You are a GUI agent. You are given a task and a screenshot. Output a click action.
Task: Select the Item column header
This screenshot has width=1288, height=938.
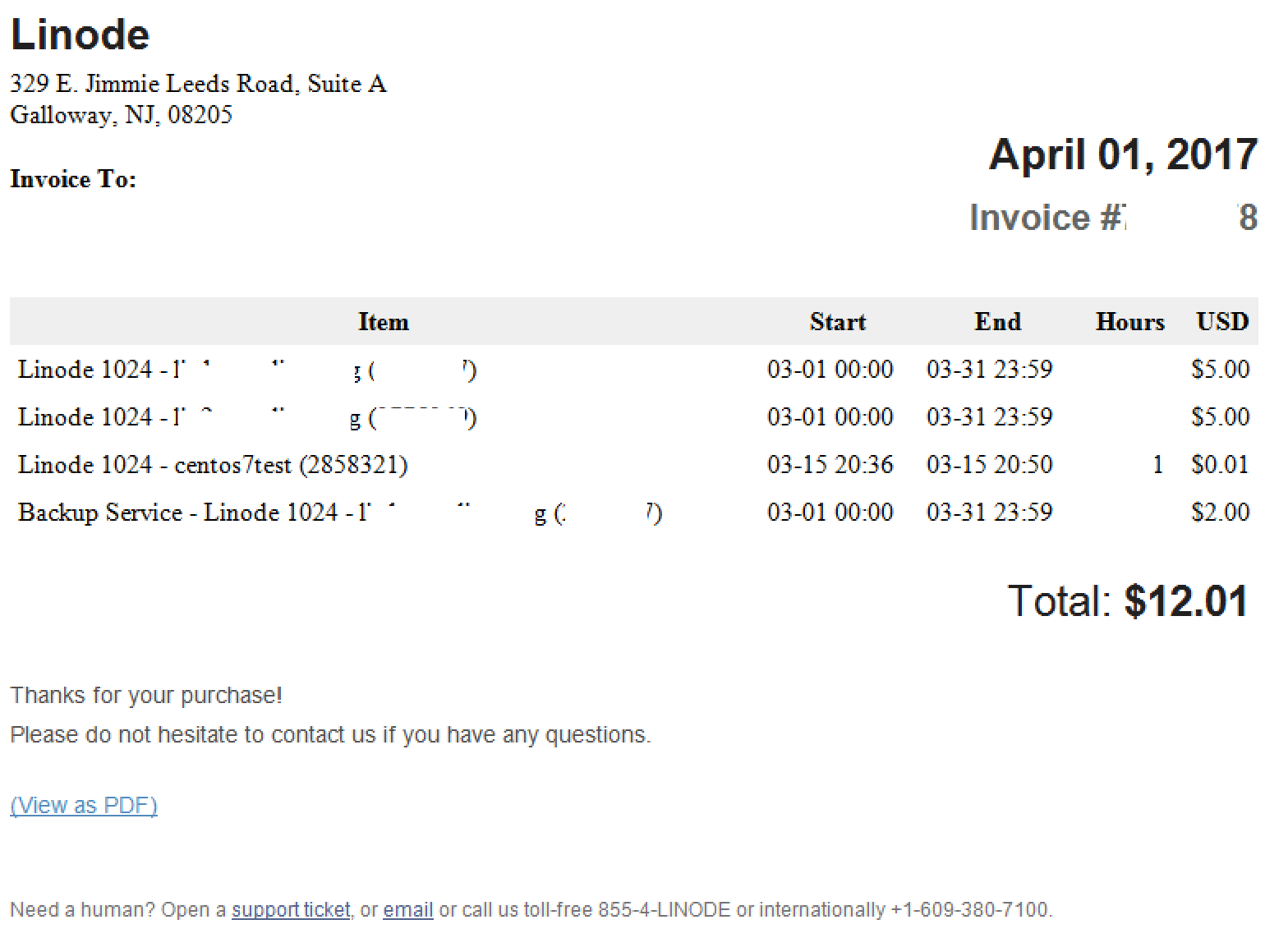(384, 322)
